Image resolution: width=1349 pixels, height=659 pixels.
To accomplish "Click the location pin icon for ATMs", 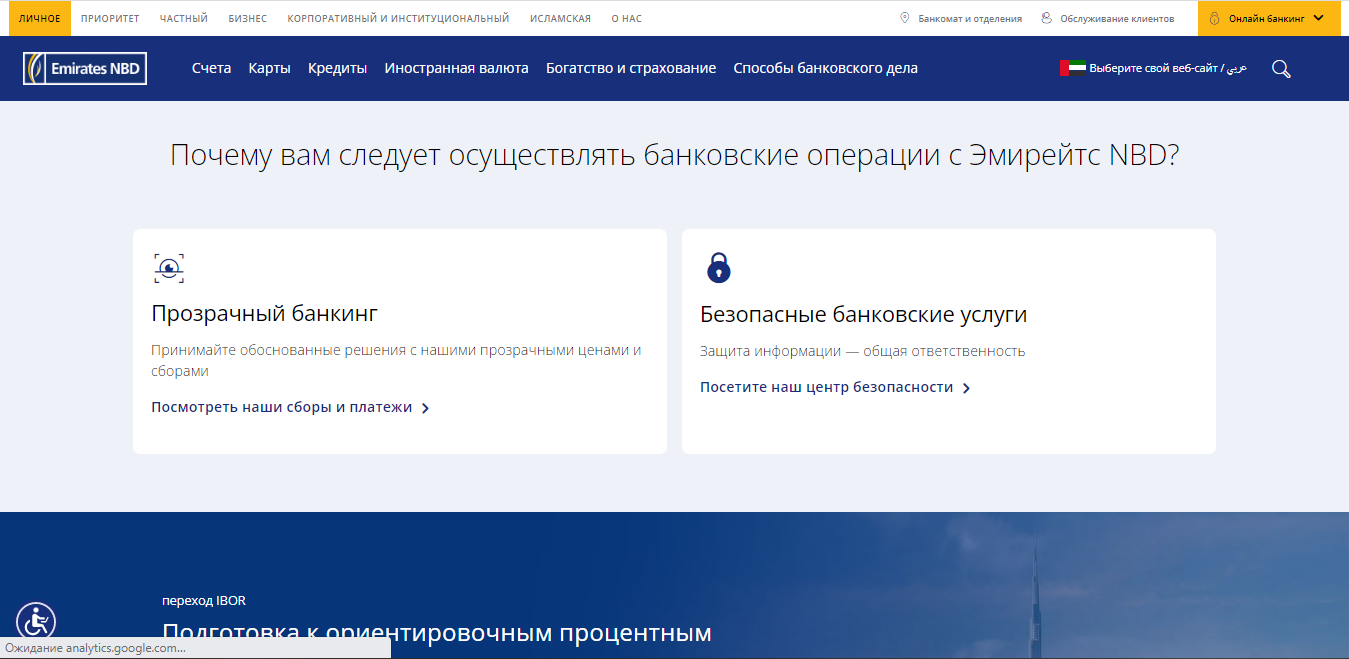I will [x=905, y=18].
